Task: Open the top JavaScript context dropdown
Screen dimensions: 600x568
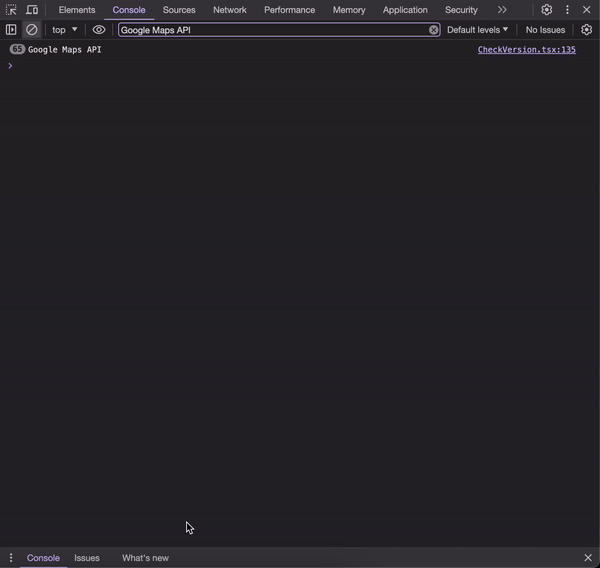Action: pyautogui.click(x=65, y=30)
